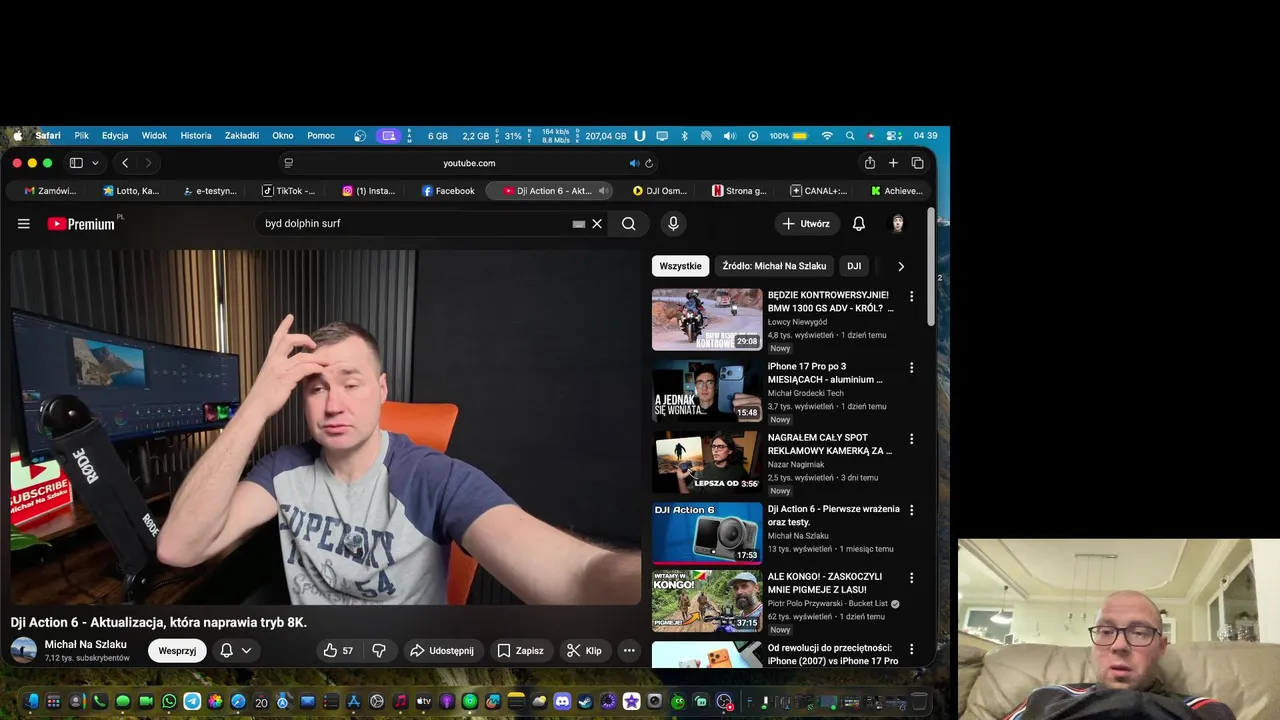Open Spotlight search in menu bar
The height and width of the screenshot is (720, 1280).
pyautogui.click(x=850, y=136)
